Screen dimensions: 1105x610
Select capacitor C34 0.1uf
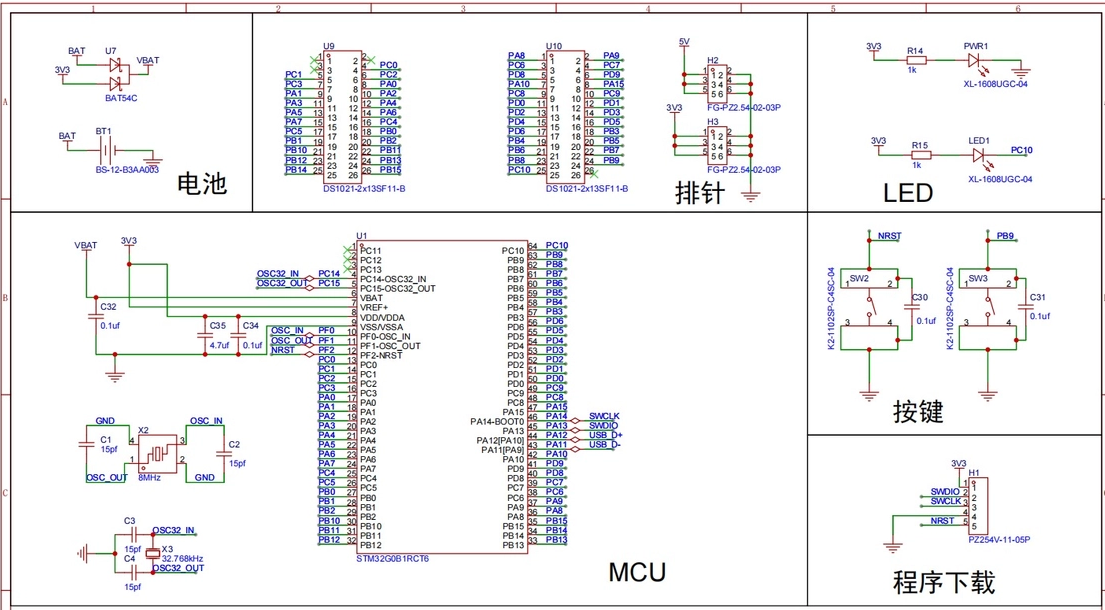(238, 336)
